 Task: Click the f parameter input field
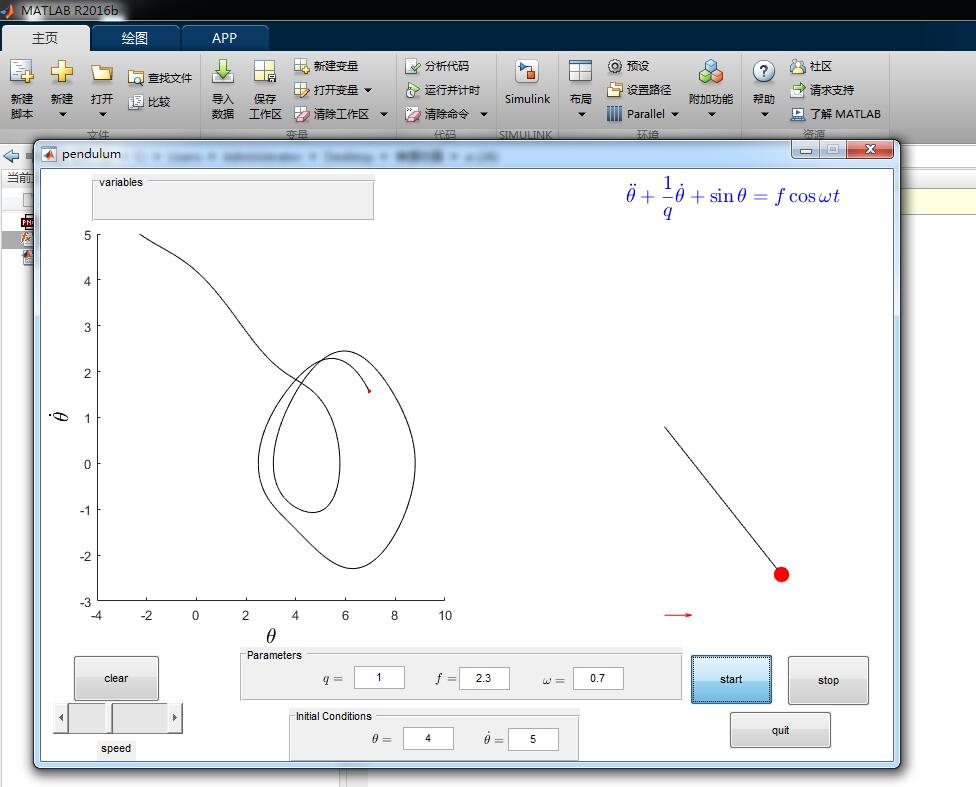(484, 678)
